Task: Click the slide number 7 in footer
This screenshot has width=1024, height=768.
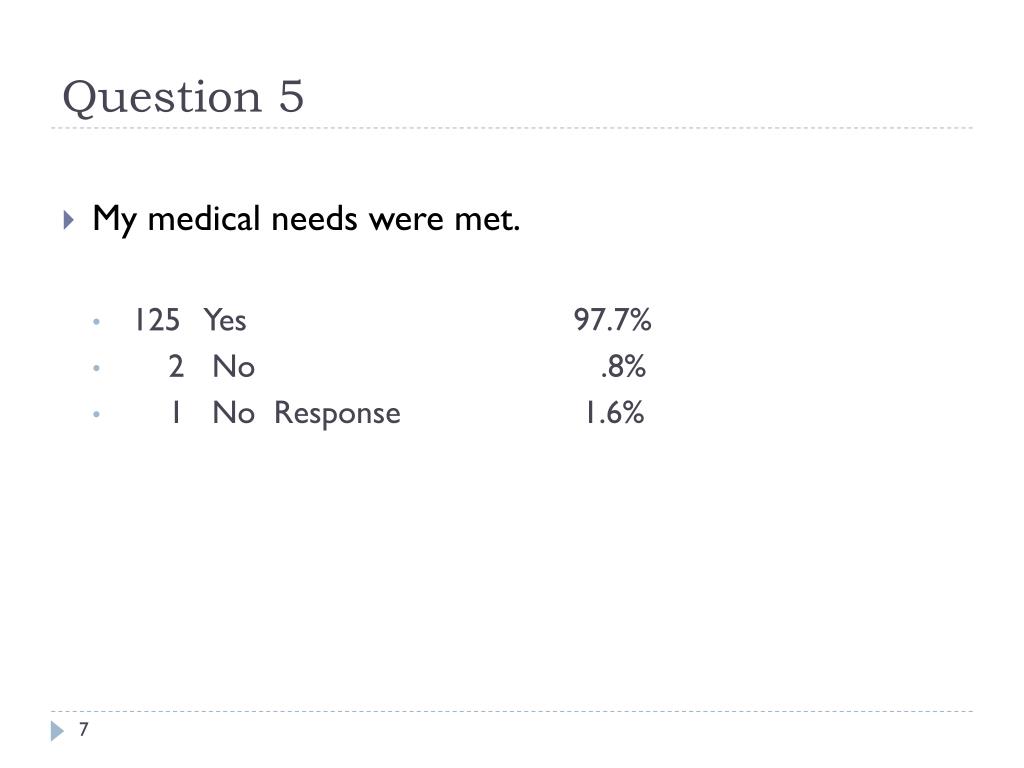Action: [x=84, y=729]
